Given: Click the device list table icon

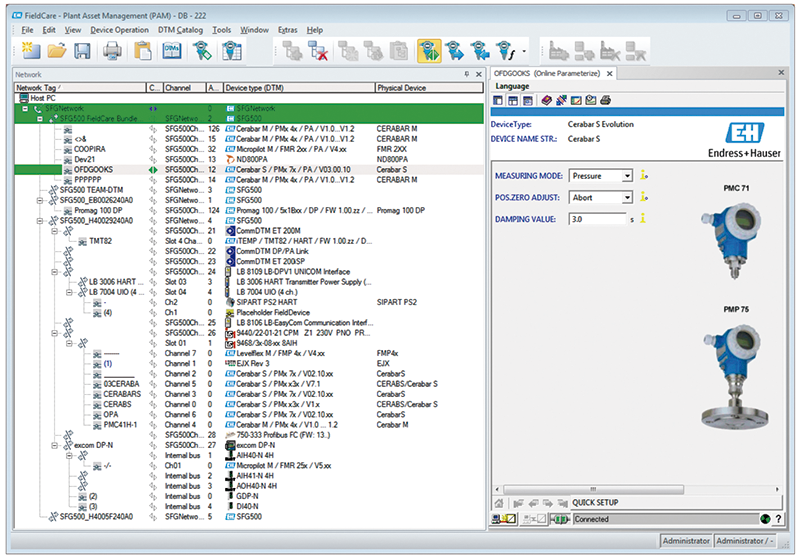Looking at the screenshot, I should 232,50.
